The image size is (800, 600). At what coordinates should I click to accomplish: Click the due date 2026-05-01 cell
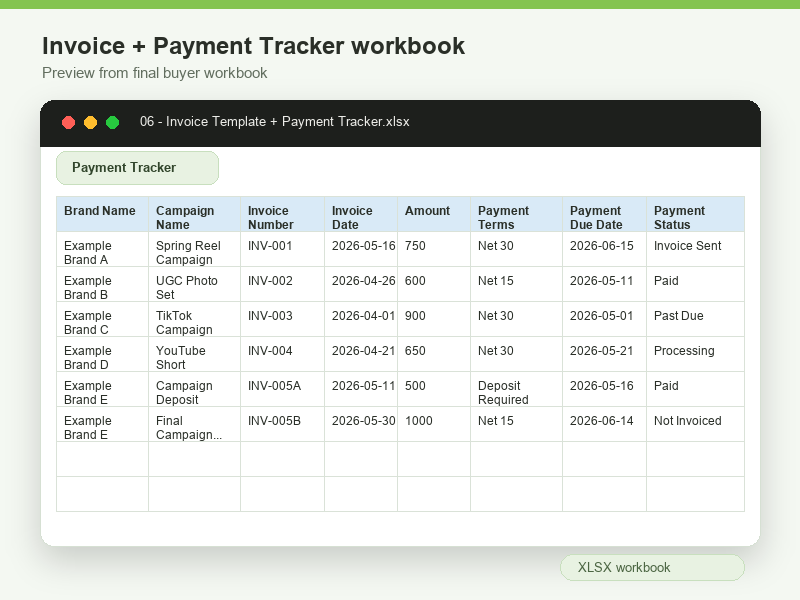(604, 319)
